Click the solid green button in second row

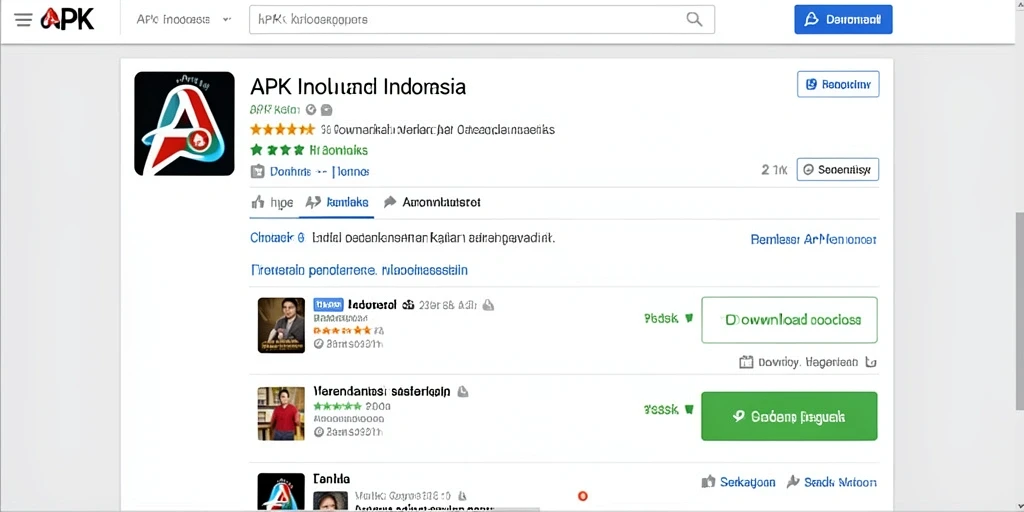789,416
